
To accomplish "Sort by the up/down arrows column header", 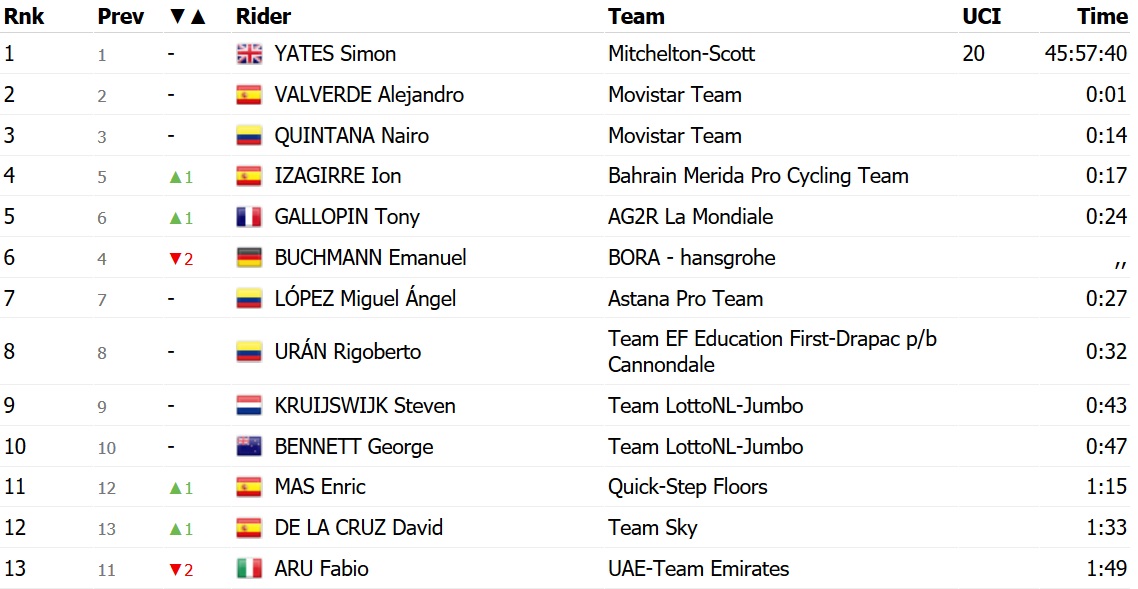I will click(x=187, y=16).
